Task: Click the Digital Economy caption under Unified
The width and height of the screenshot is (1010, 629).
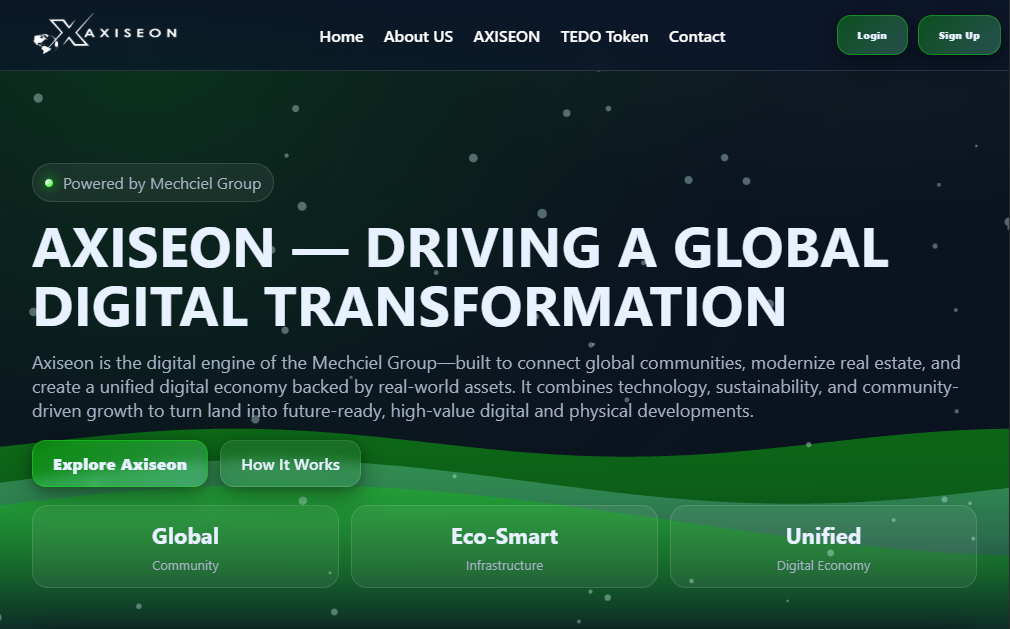Action: tap(823, 566)
